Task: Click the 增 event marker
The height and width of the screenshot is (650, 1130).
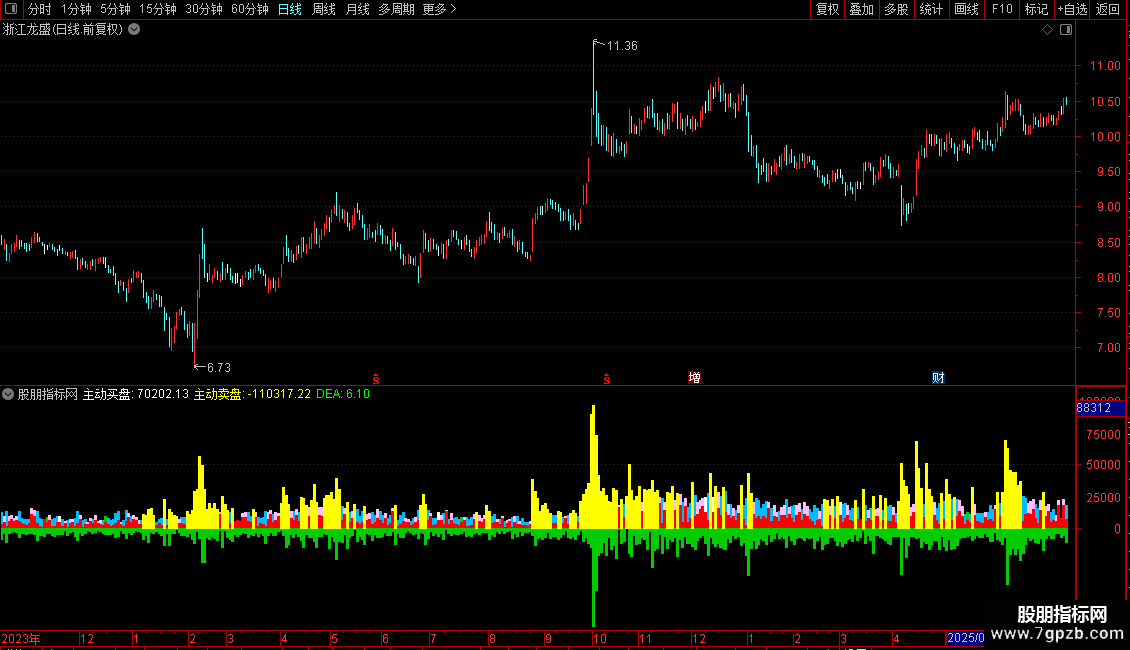Action: pos(695,378)
